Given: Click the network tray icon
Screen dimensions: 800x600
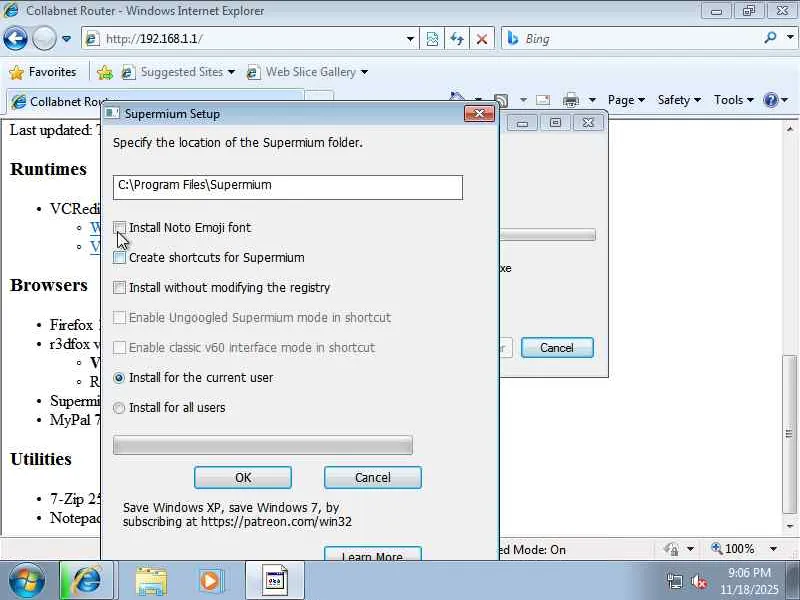Looking at the screenshot, I should click(x=674, y=581).
